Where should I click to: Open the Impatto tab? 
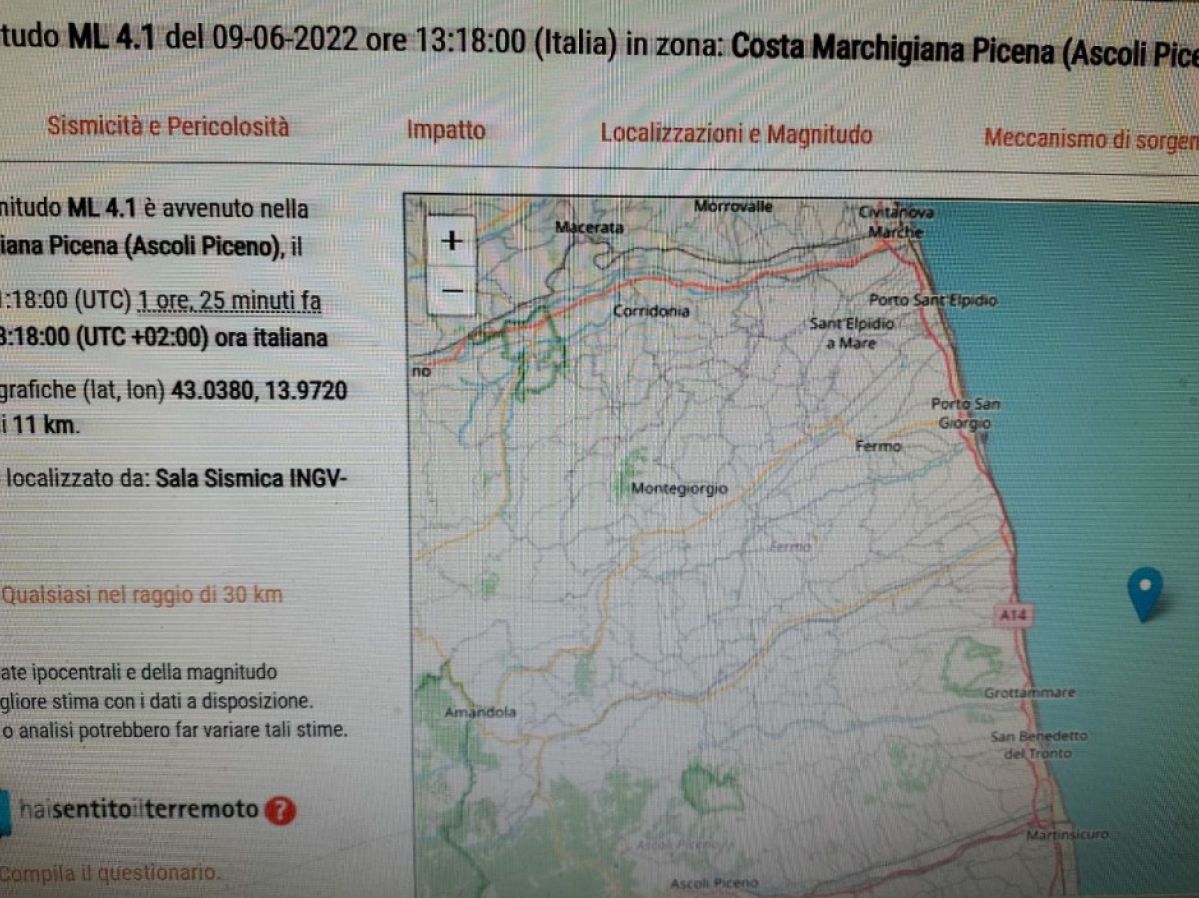(x=446, y=130)
